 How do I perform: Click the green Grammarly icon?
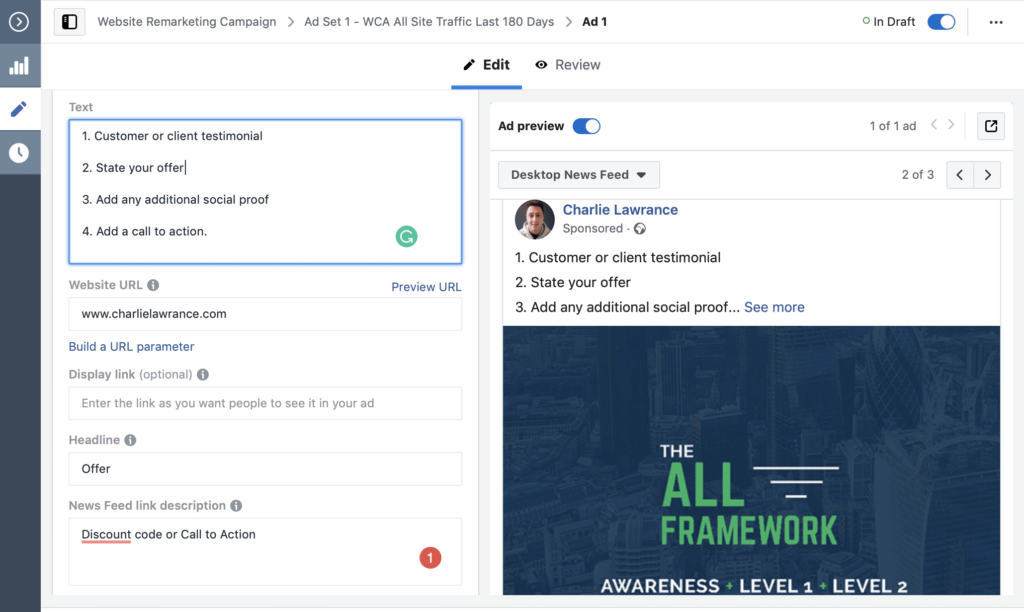tap(406, 237)
